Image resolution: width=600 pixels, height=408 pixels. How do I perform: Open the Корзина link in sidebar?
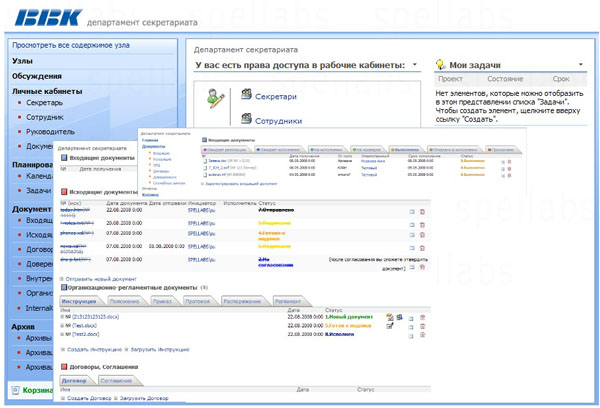coord(37,390)
